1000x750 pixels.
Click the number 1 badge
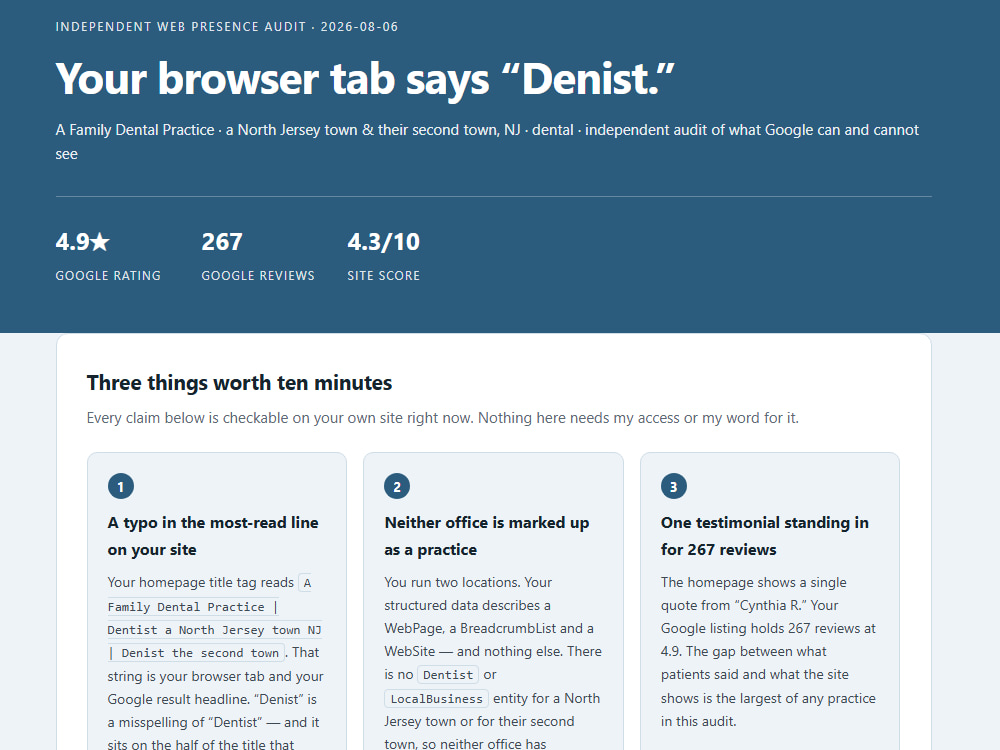click(121, 486)
